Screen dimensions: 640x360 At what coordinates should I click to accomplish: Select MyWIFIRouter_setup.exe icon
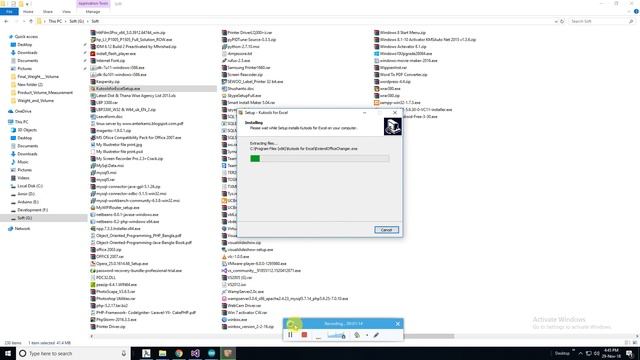click(93, 208)
